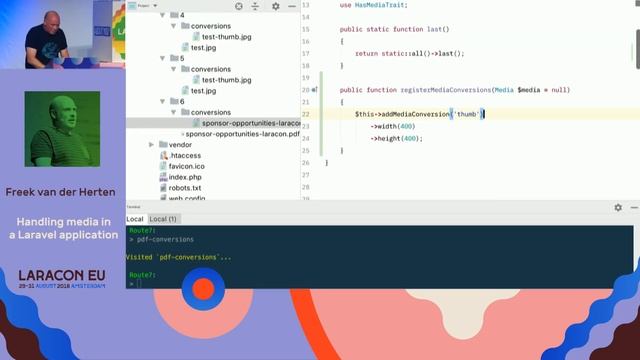Click the editor vertical scrollbar
This screenshot has height=360, width=640.
coord(637,49)
